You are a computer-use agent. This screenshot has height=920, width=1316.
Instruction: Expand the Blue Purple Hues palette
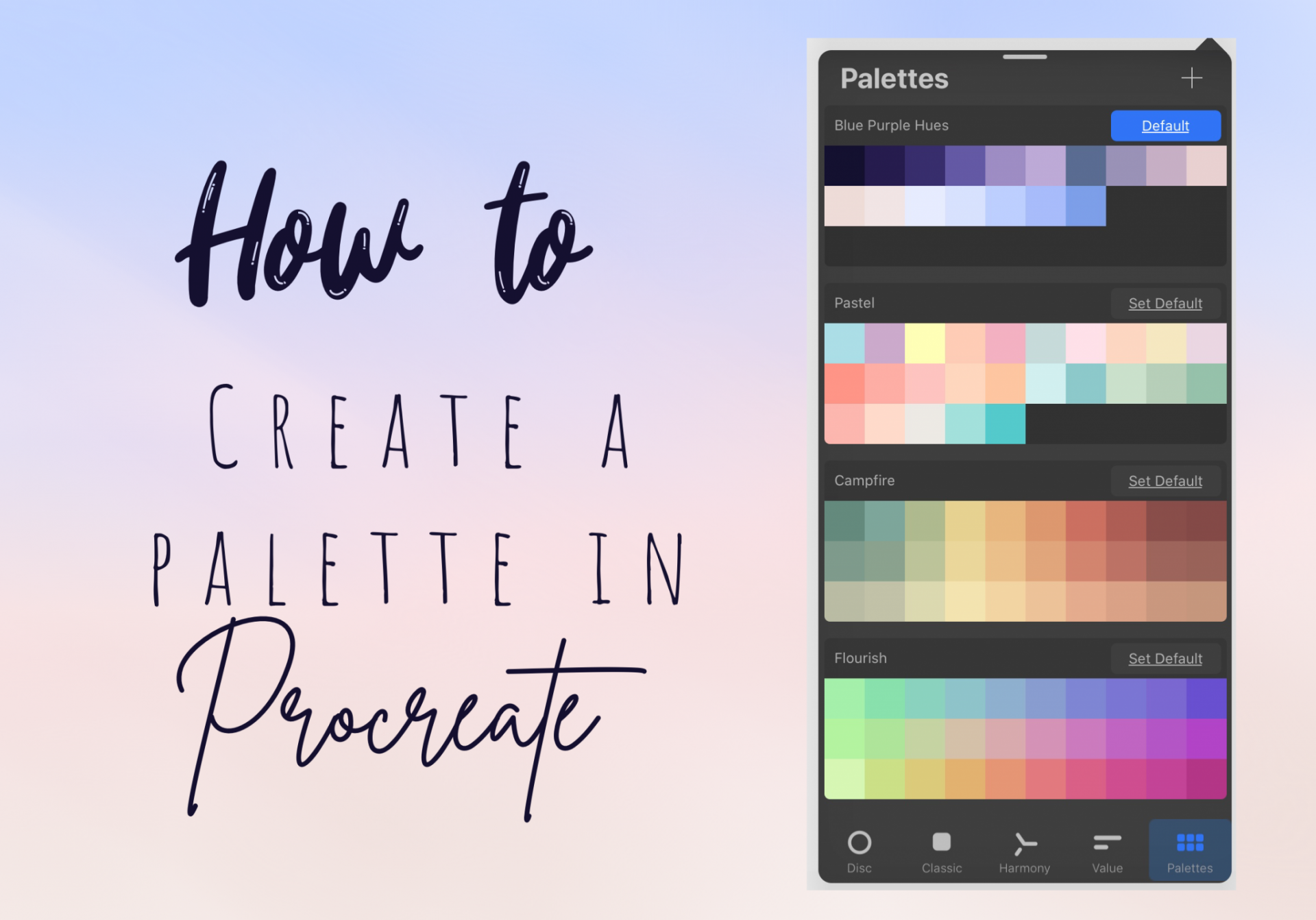coord(894,125)
